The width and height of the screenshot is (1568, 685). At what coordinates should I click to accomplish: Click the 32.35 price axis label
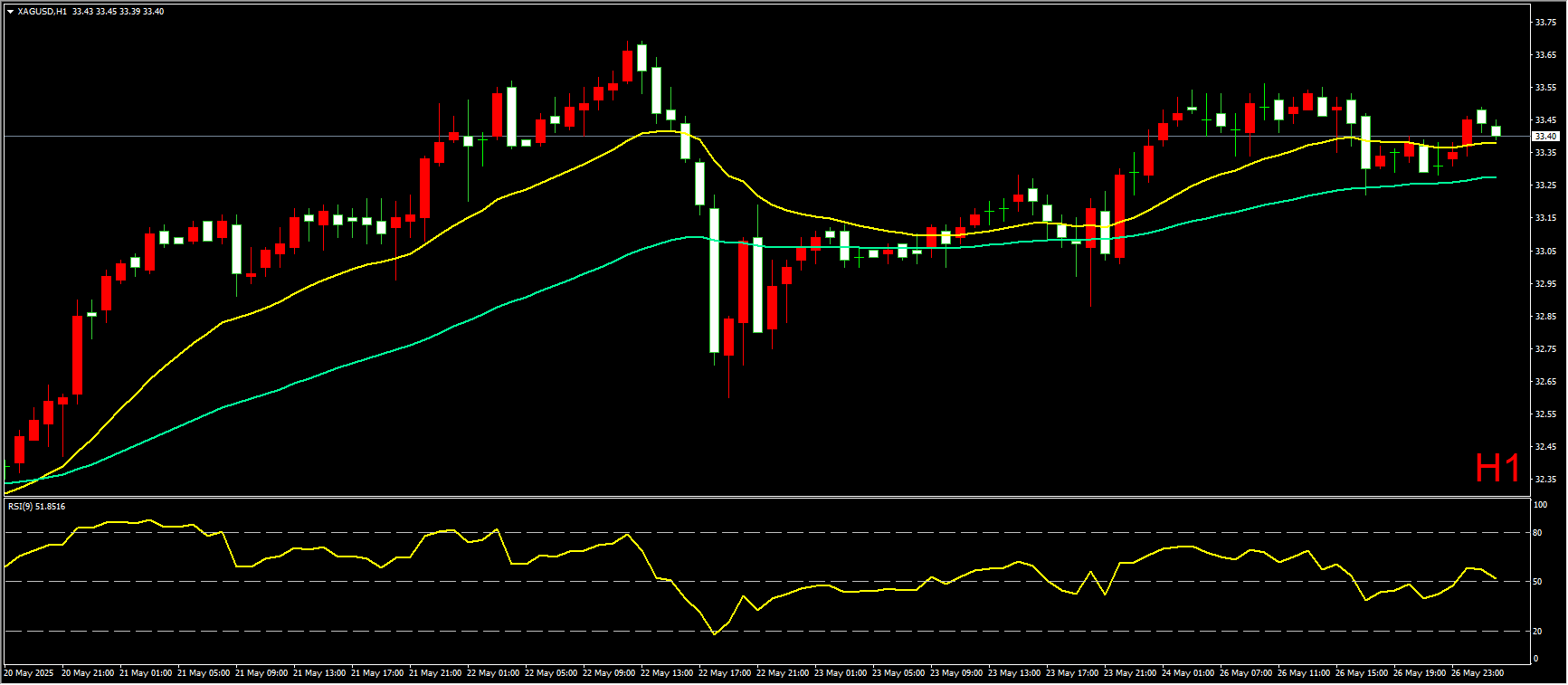click(1545, 480)
